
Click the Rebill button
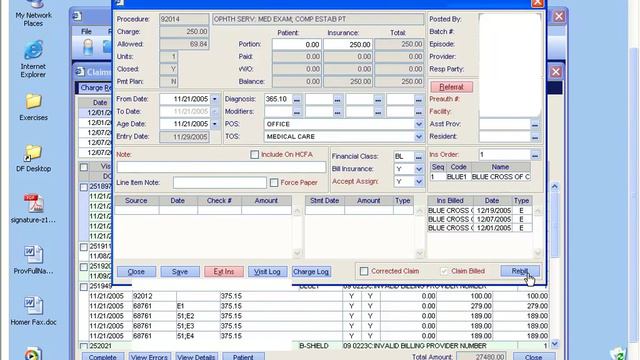coord(520,271)
